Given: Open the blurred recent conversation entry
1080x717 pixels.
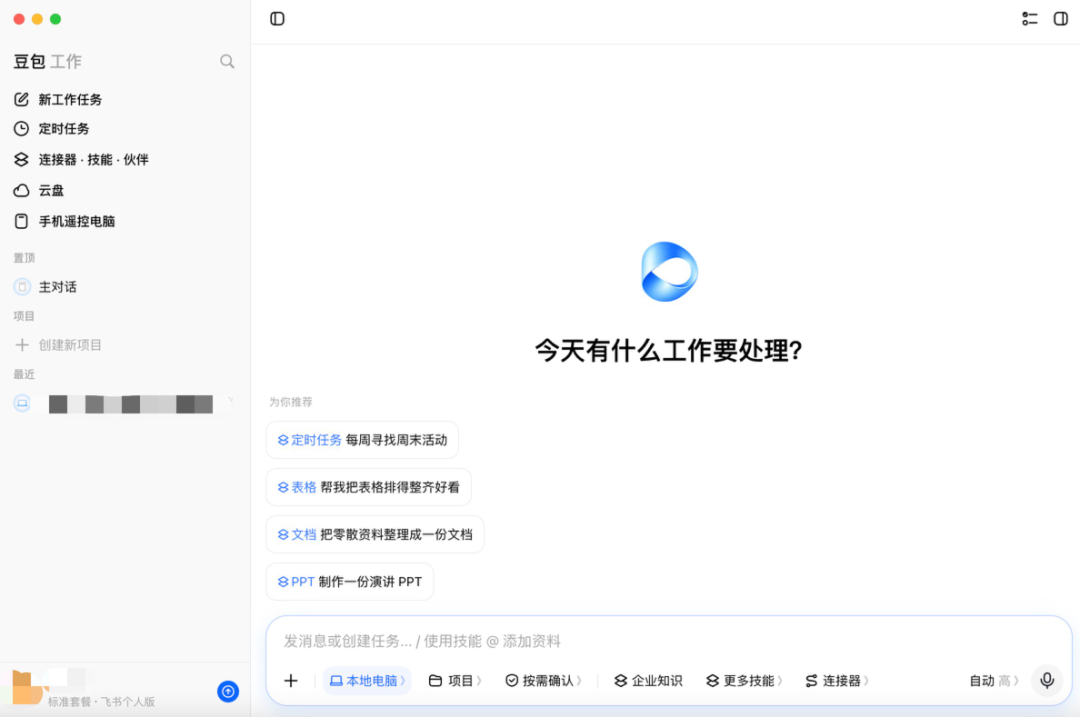Looking at the screenshot, I should pos(124,404).
